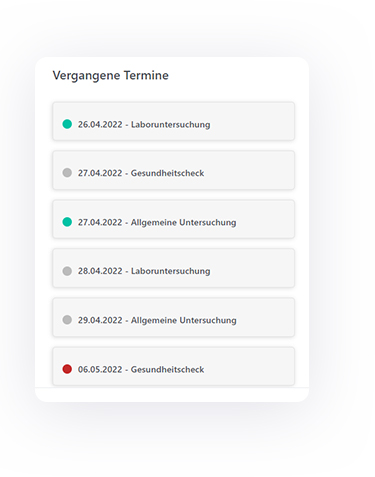Select the 27.04.2022 Allgemeine Untersuchung appointment
This screenshot has height=477, width=375.
[x=173, y=219]
